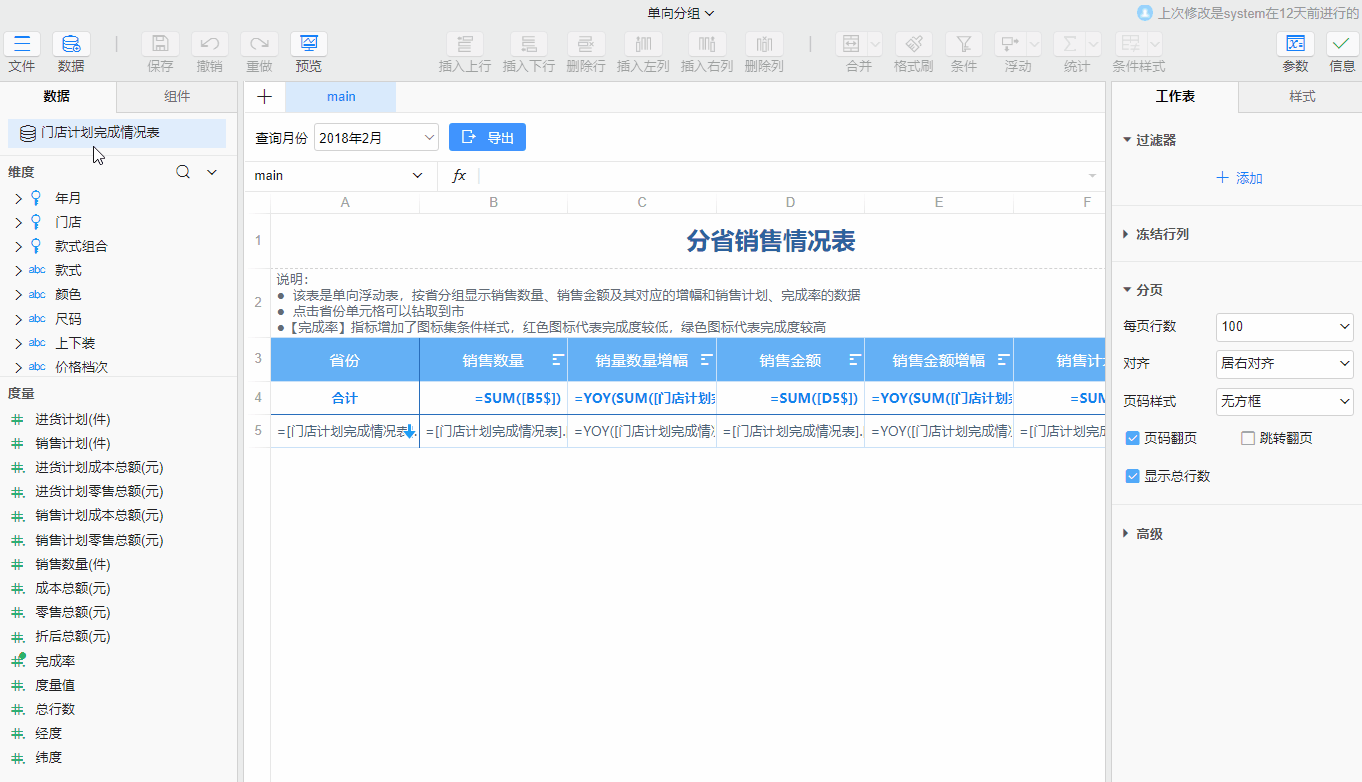
Task: Click the filter icon on 销售数量 header
Action: pos(558,360)
